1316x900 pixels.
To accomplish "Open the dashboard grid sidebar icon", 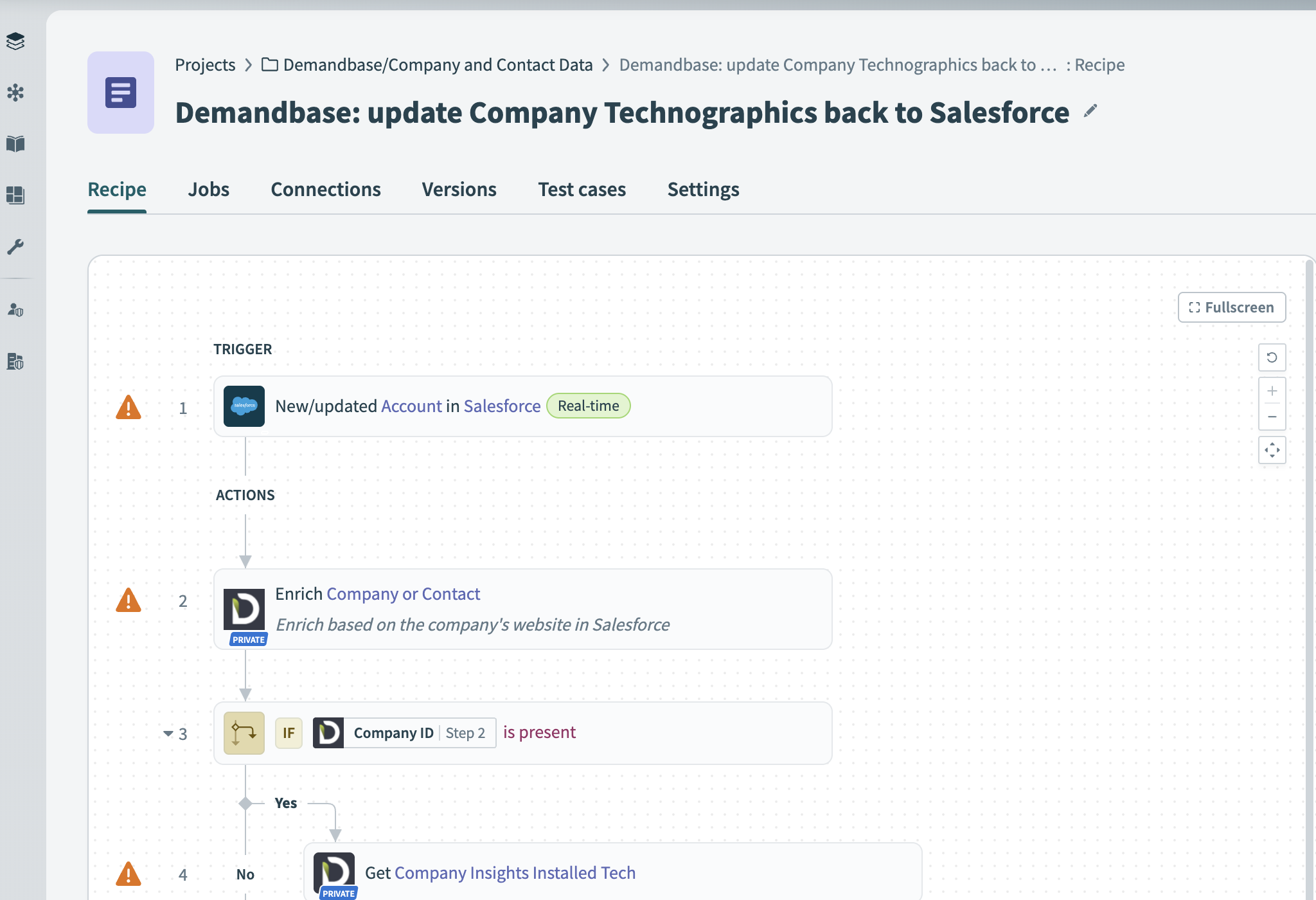I will [x=15, y=195].
